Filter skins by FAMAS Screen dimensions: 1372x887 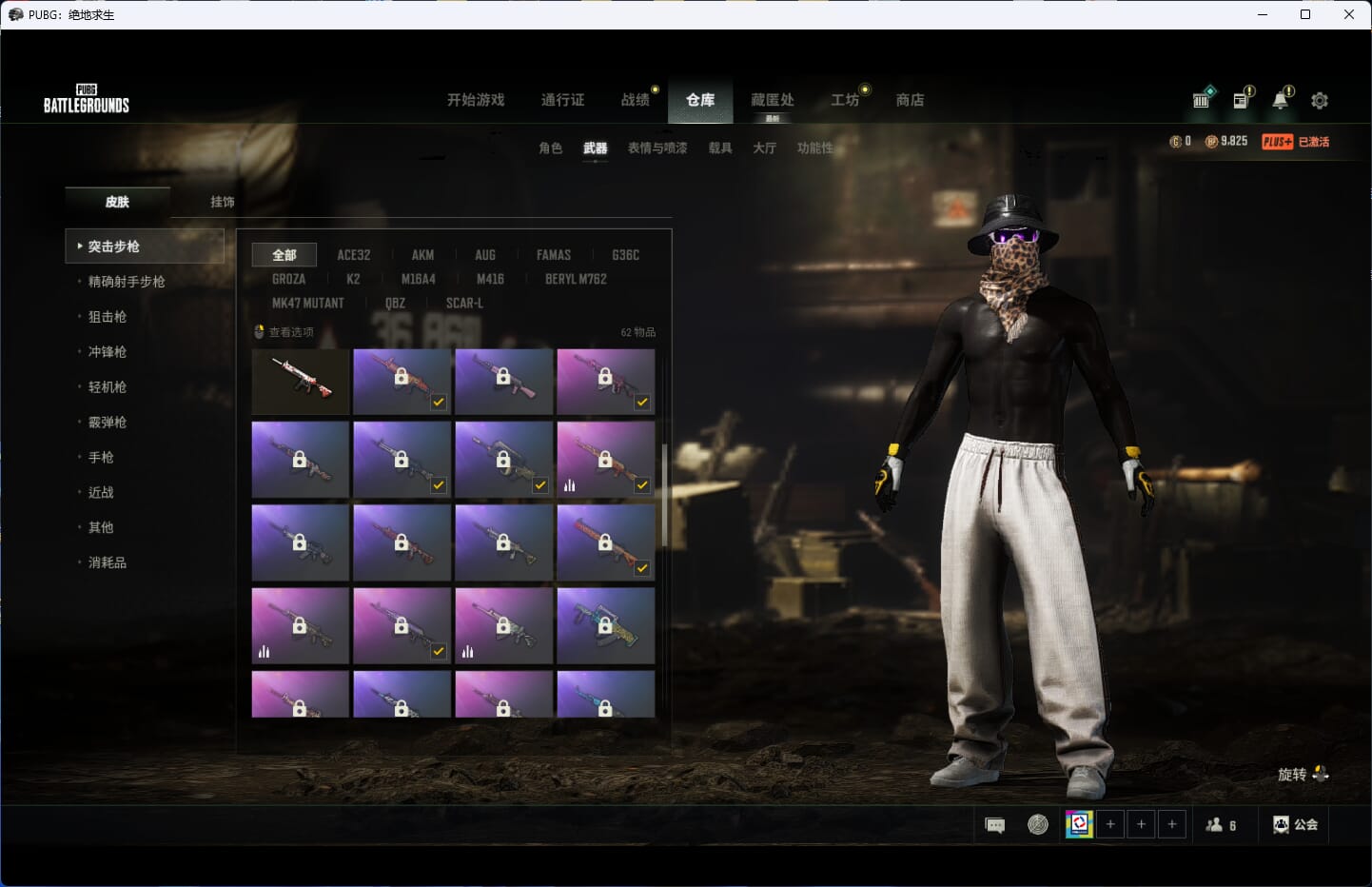(x=554, y=255)
